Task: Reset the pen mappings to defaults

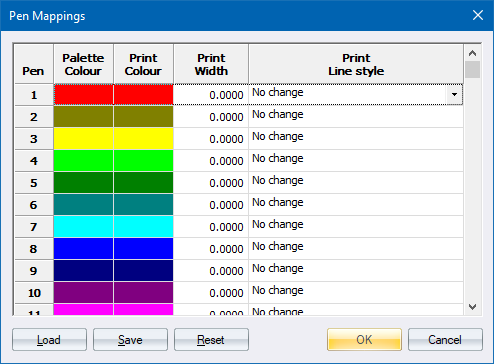Action: point(211,340)
